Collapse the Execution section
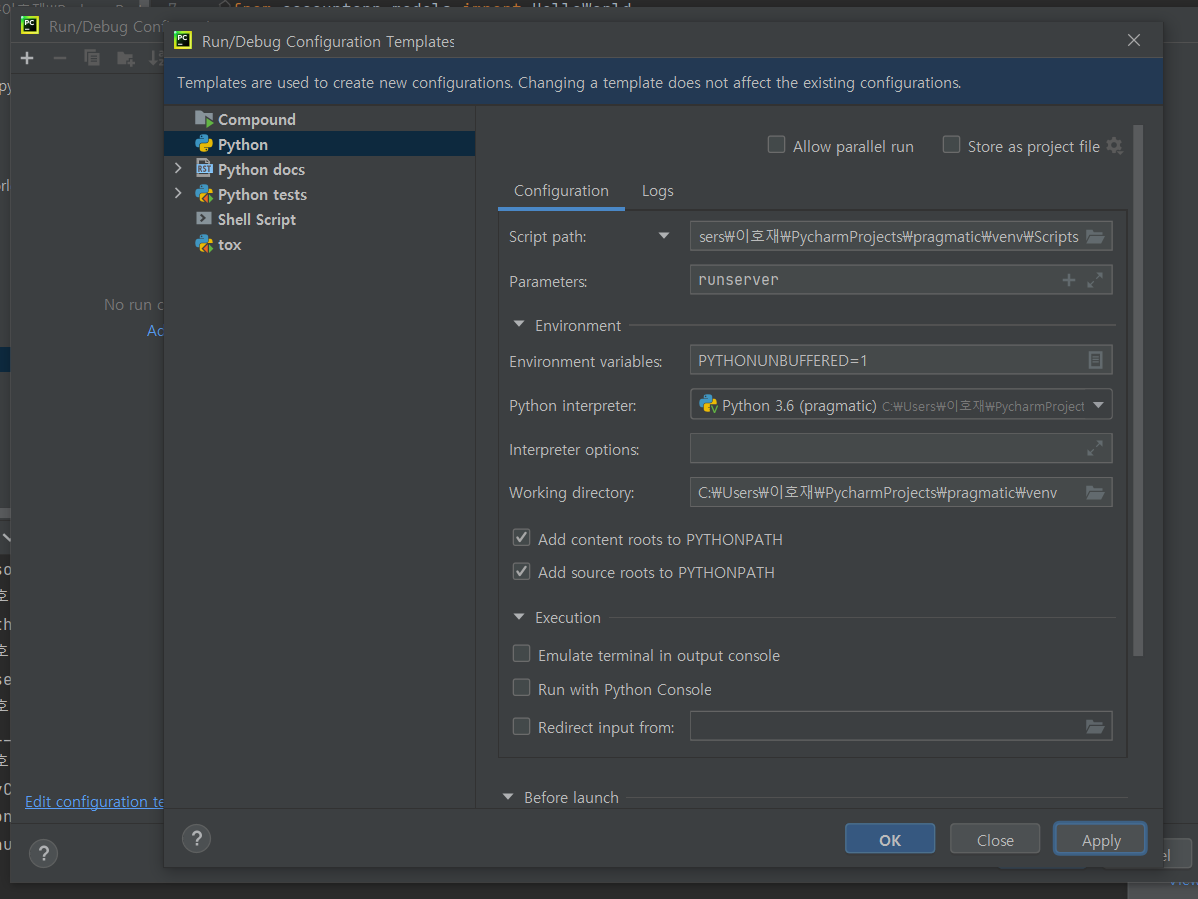This screenshot has width=1198, height=899. [519, 616]
